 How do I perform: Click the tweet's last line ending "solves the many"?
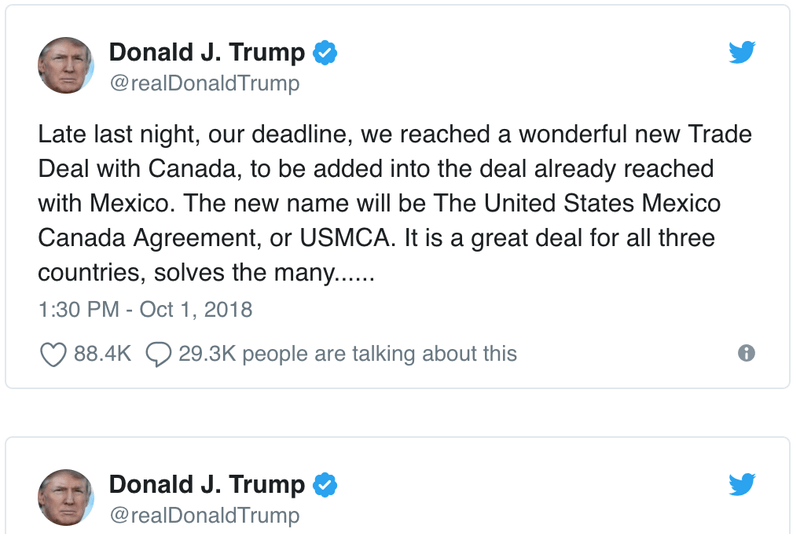(x=205, y=273)
